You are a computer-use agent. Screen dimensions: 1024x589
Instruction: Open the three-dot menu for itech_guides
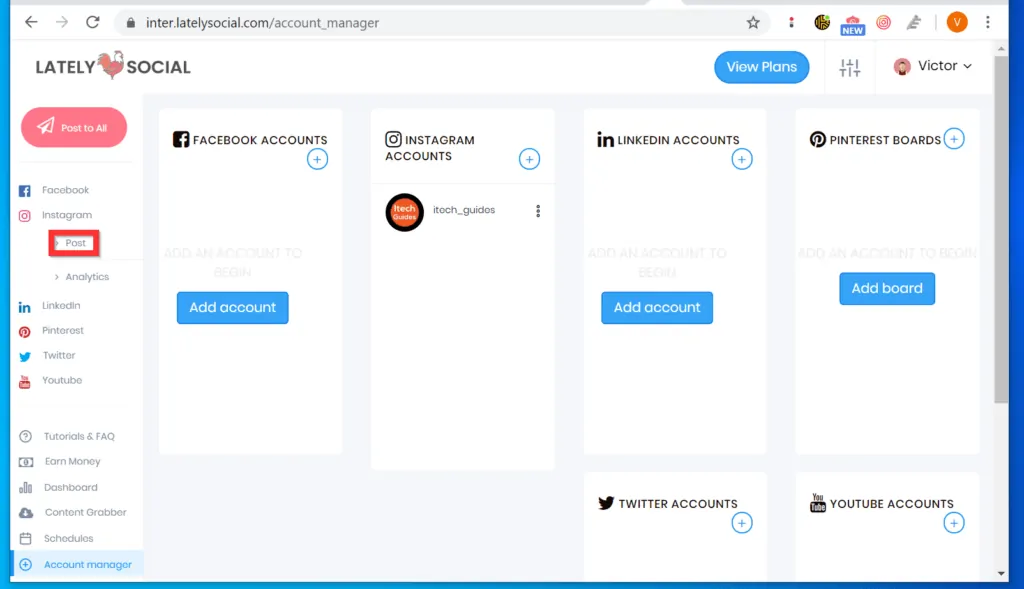[537, 211]
